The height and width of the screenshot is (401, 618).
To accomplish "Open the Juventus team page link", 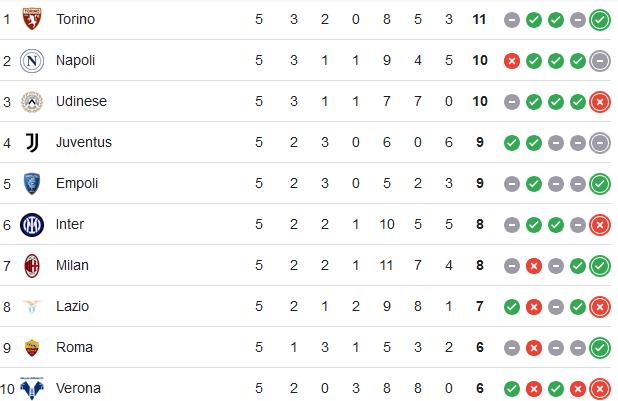I will (84, 142).
